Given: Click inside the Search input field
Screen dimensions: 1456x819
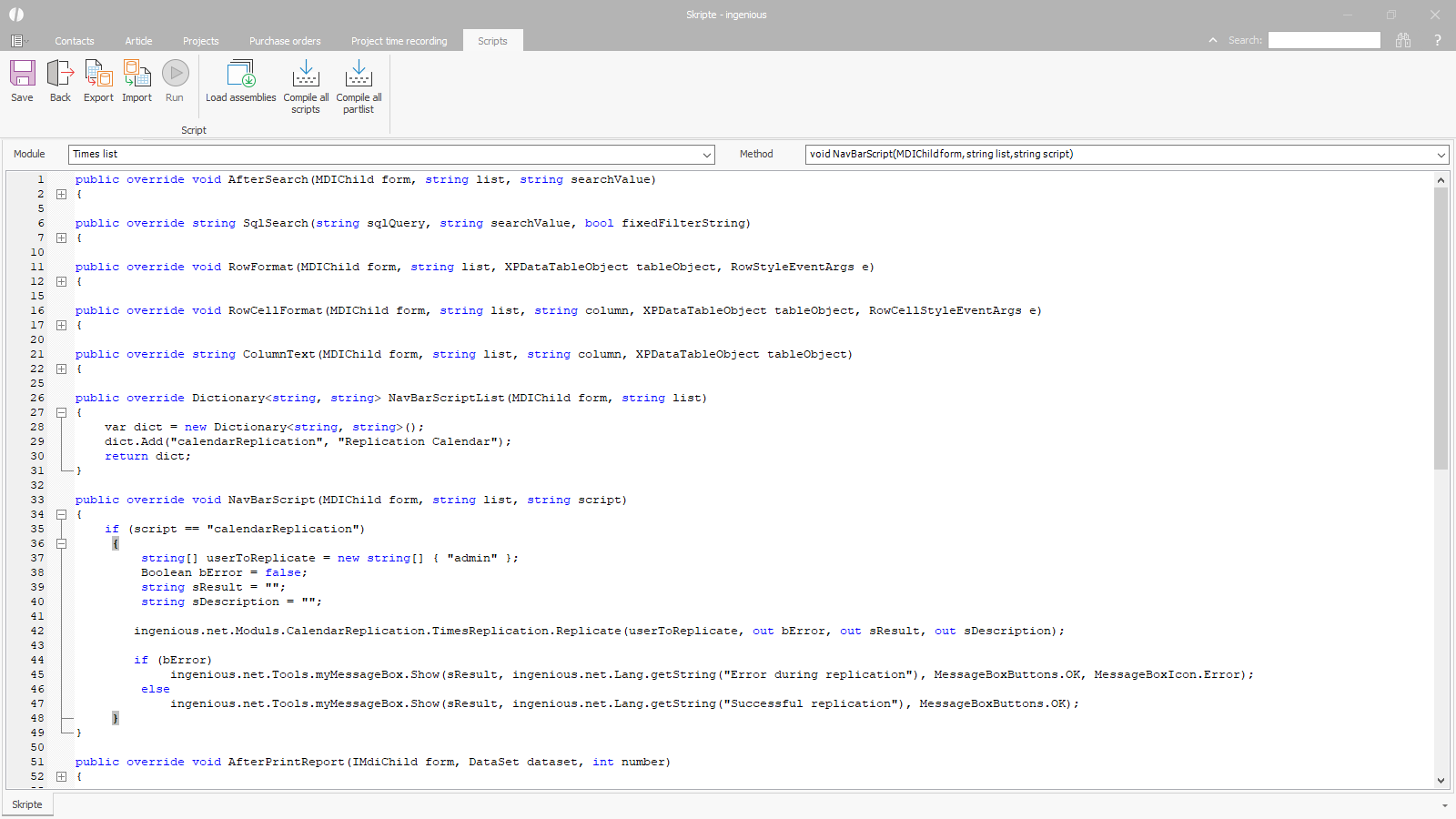Looking at the screenshot, I should coord(1324,40).
